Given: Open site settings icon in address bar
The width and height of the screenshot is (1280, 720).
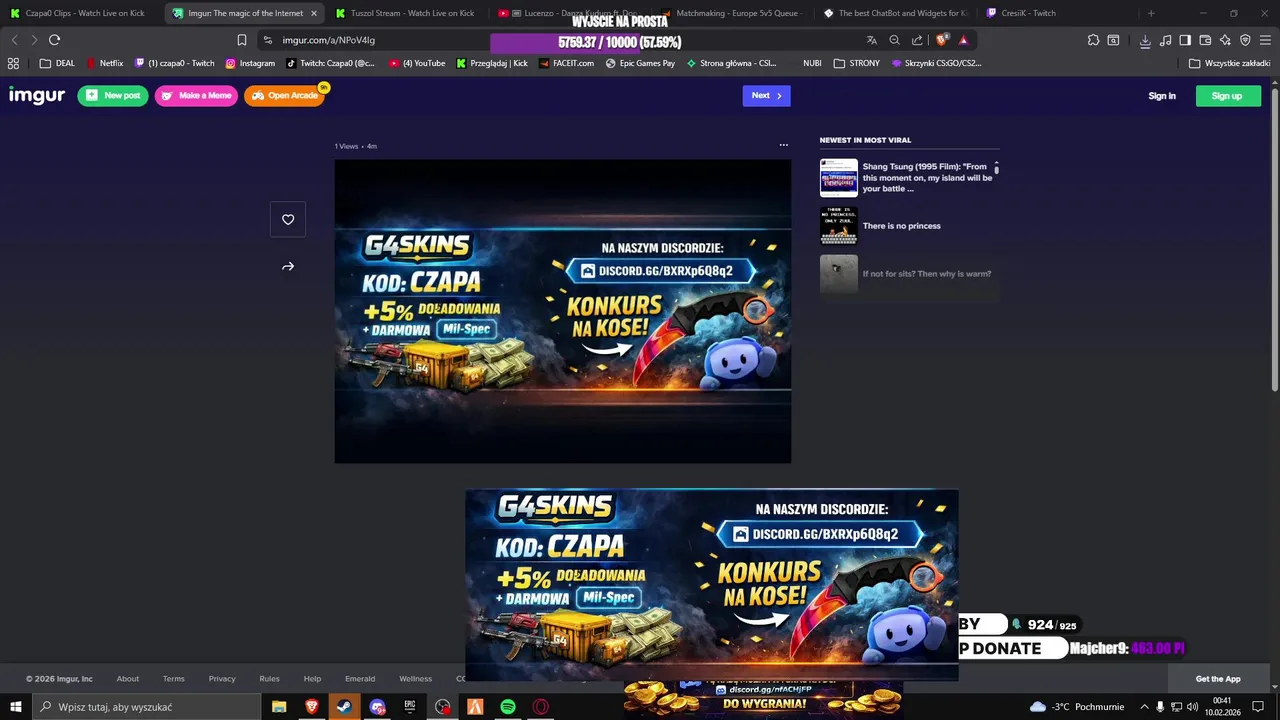Looking at the screenshot, I should 267,40.
